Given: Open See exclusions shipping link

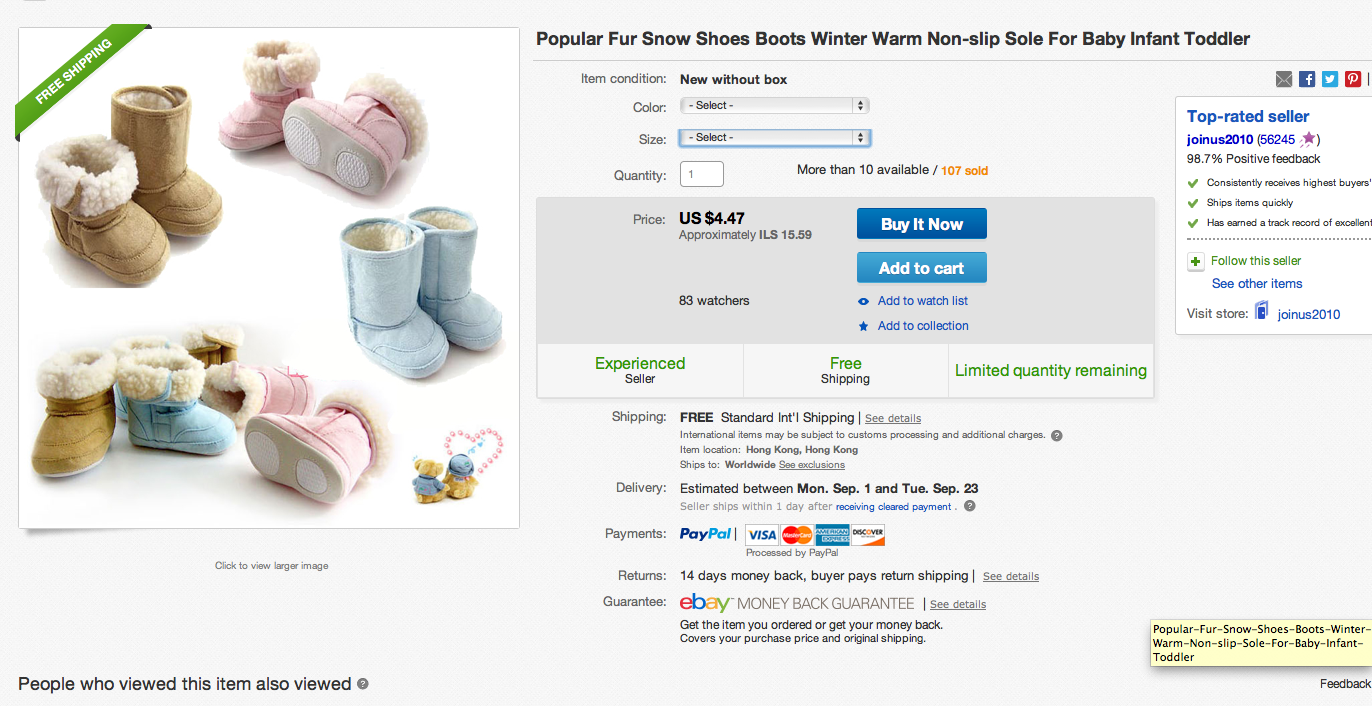Looking at the screenshot, I should click(811, 465).
